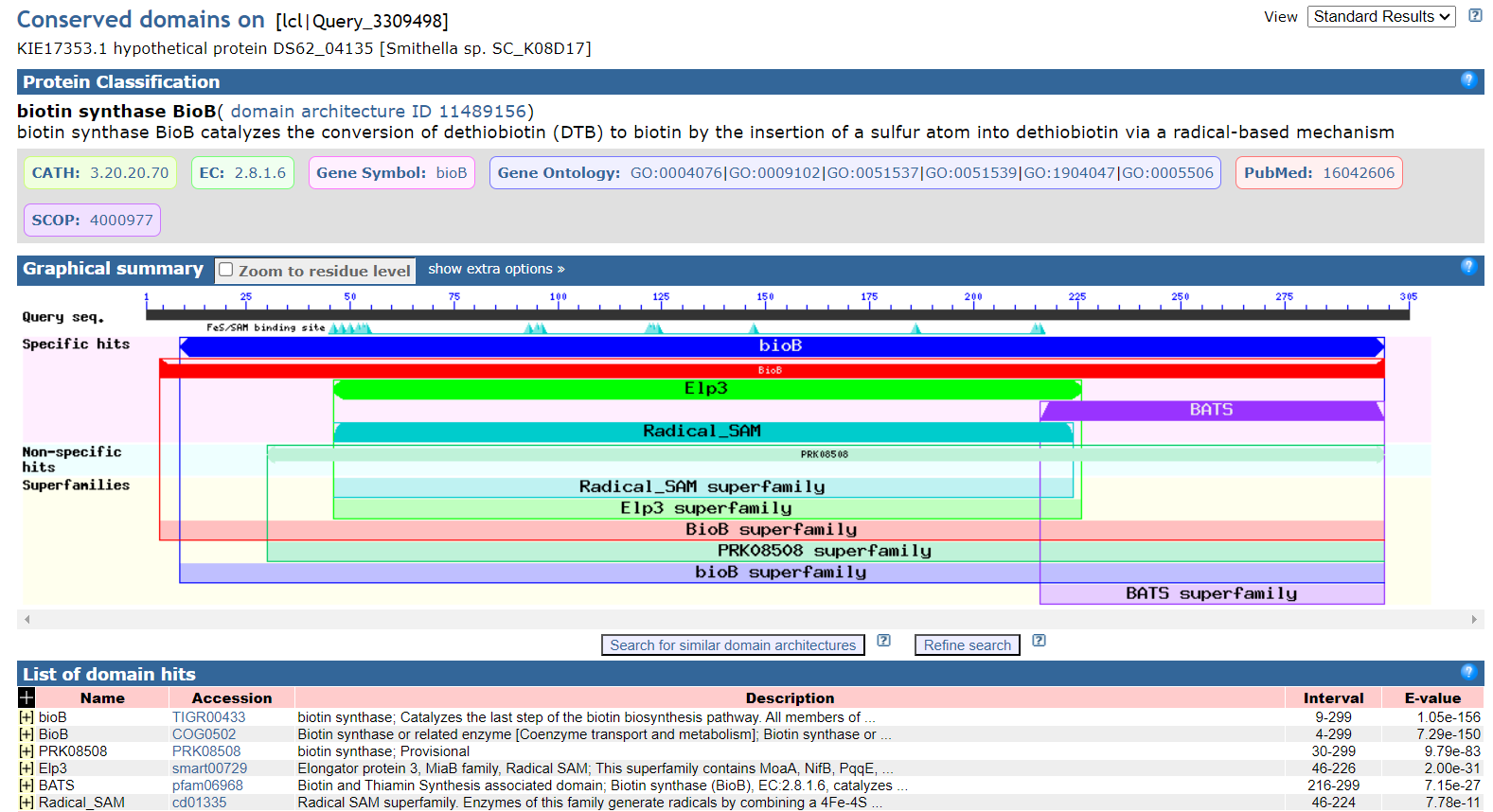Open smart00729 accession link

pos(209,768)
